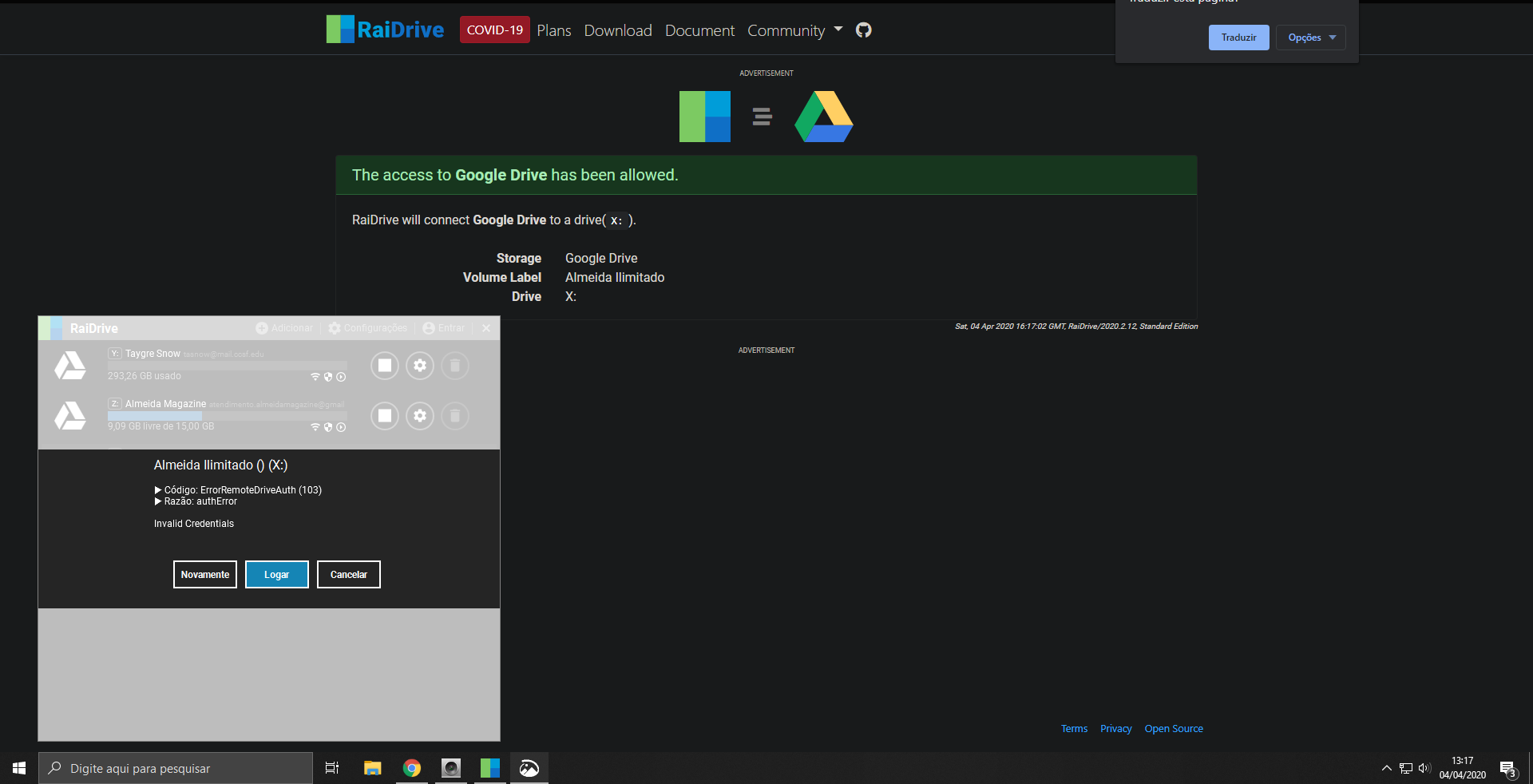
Task: Click the Adicionar plus icon in RaiDrive
Action: tap(262, 328)
